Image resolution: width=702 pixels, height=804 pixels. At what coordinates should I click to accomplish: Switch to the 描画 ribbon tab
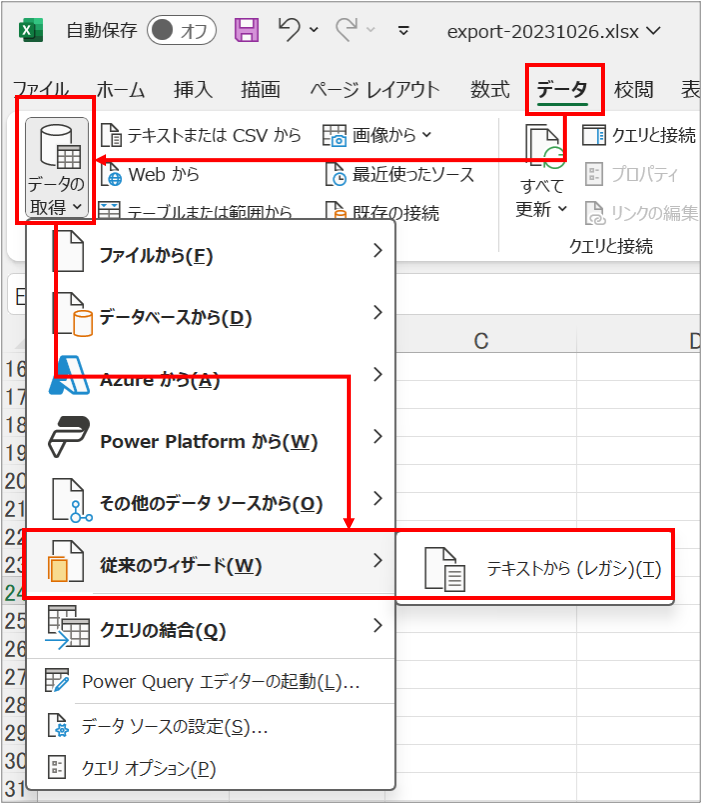tap(260, 90)
